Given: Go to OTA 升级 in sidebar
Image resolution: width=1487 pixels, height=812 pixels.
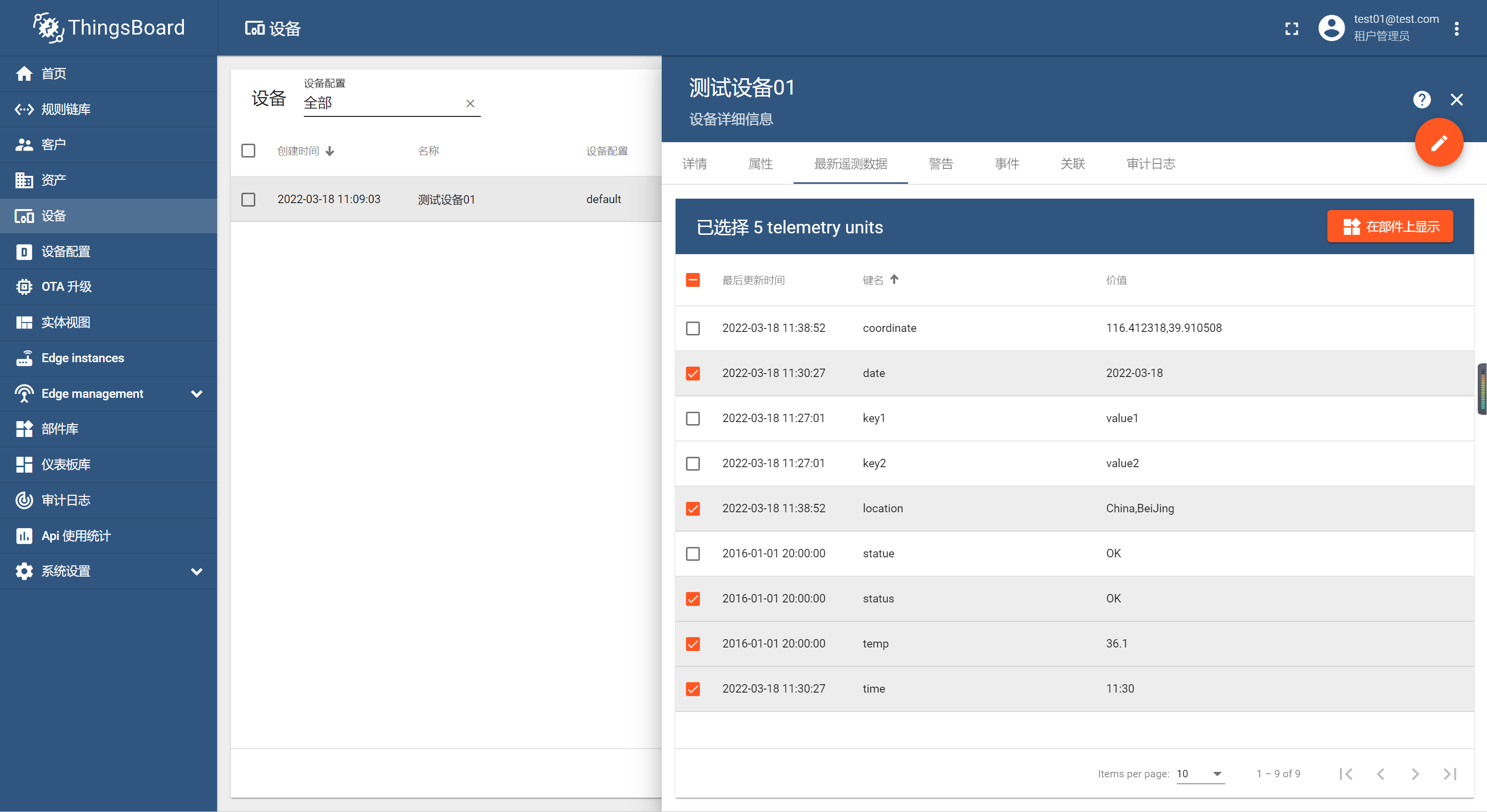Looking at the screenshot, I should coord(66,287).
